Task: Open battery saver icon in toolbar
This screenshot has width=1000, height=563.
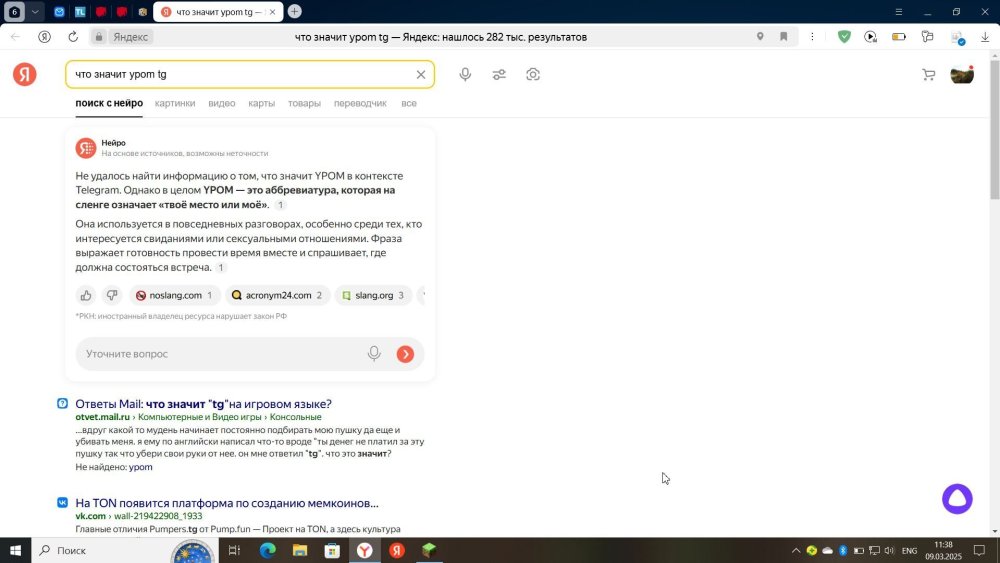Action: pyautogui.click(x=899, y=37)
